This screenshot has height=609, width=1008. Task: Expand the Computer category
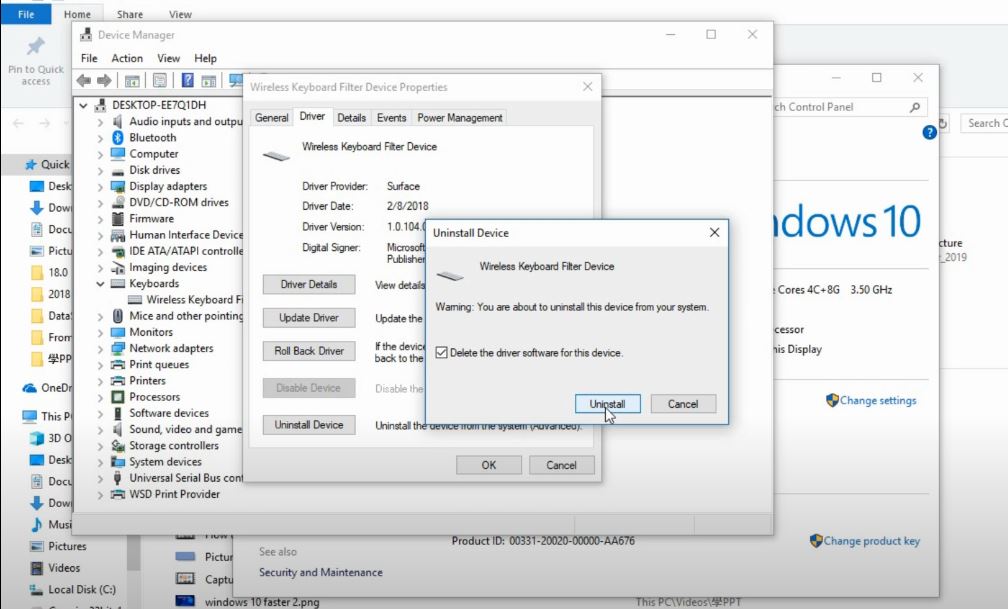tap(100, 154)
